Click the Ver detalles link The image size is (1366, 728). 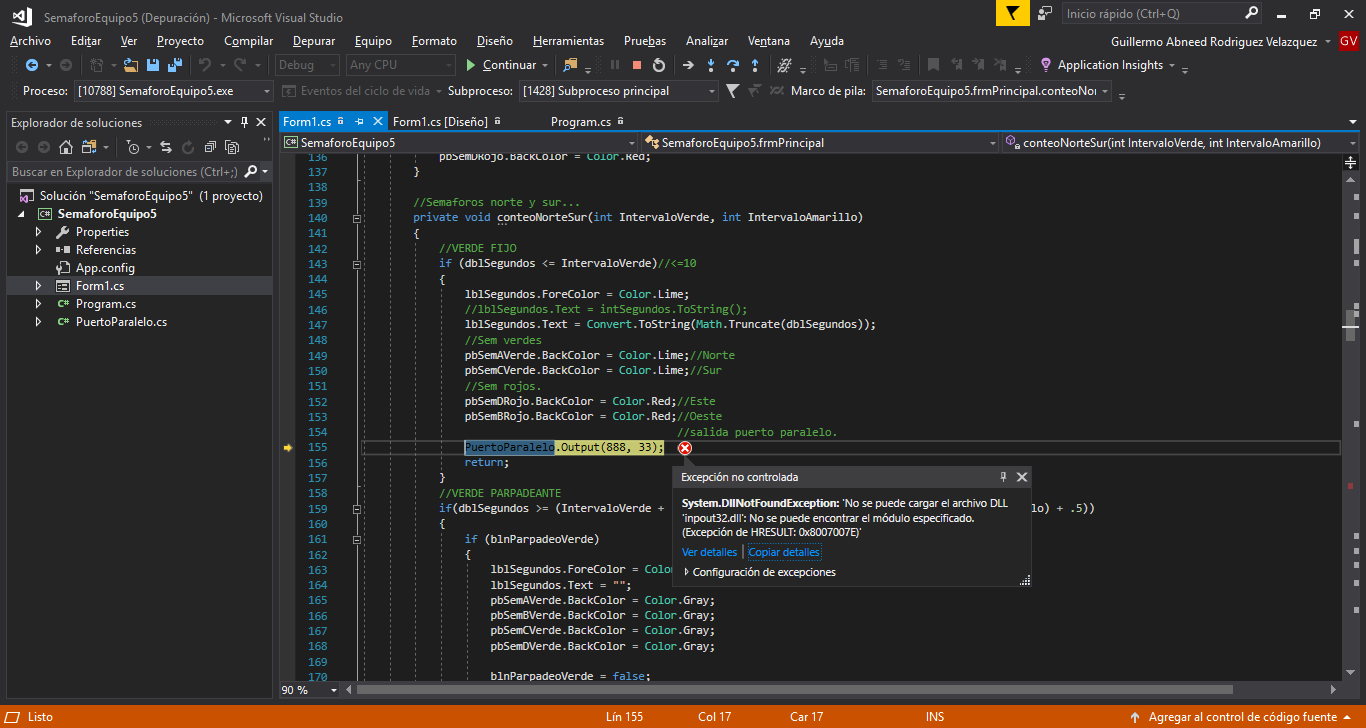pos(709,551)
